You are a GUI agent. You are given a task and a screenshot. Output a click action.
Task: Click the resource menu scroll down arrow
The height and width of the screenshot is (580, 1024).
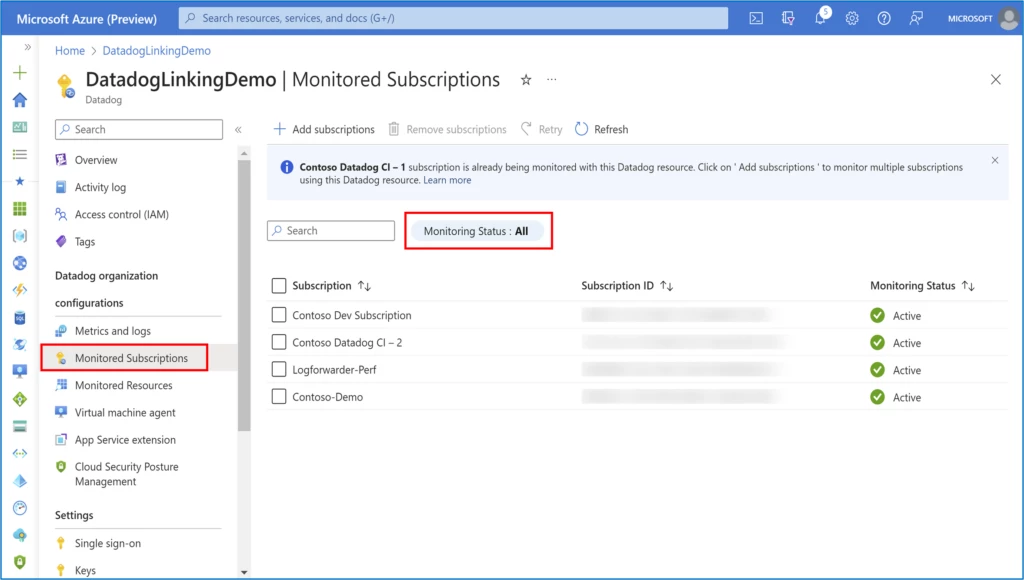click(x=244, y=572)
